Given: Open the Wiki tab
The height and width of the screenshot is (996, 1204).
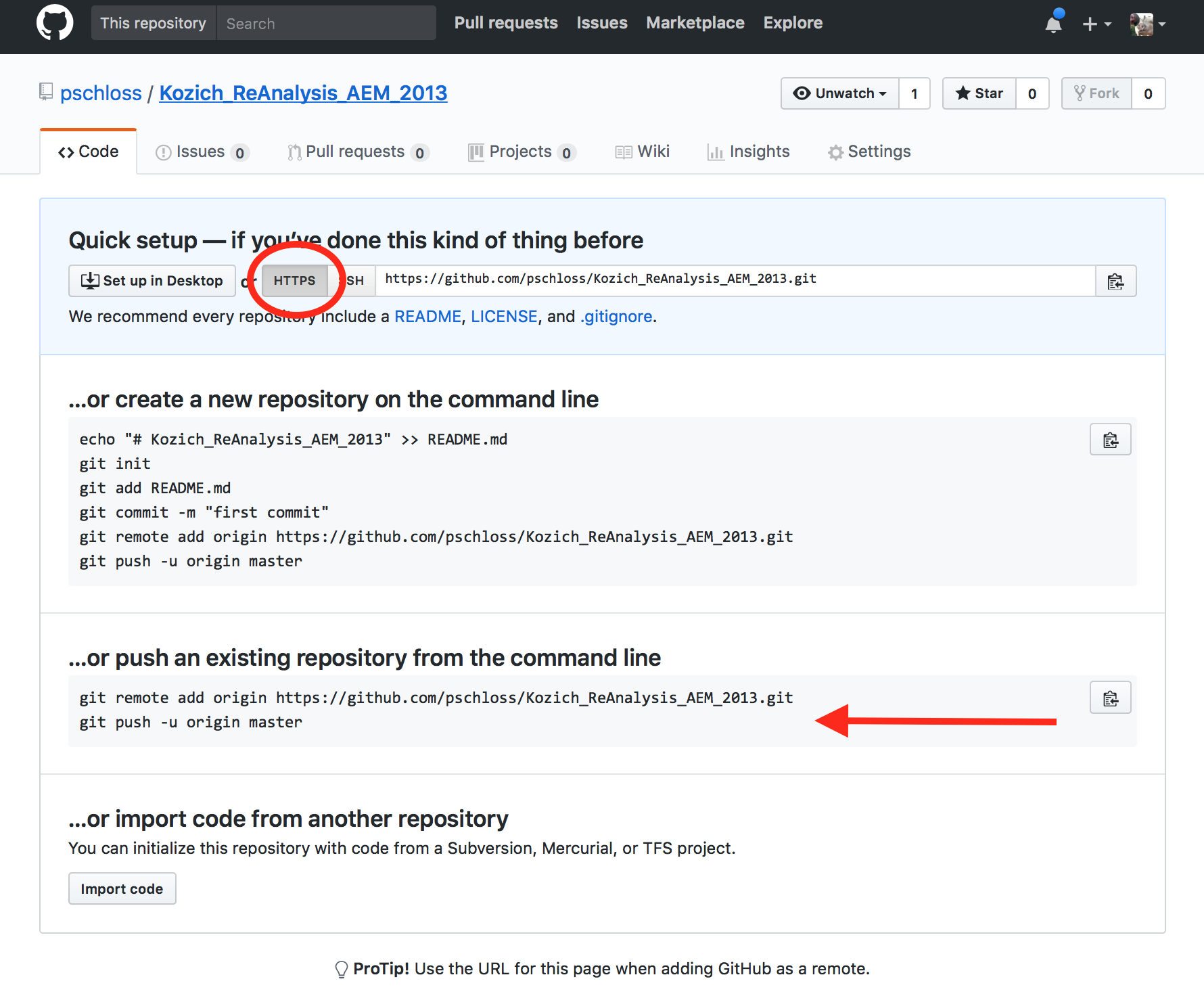Looking at the screenshot, I should tap(643, 152).
